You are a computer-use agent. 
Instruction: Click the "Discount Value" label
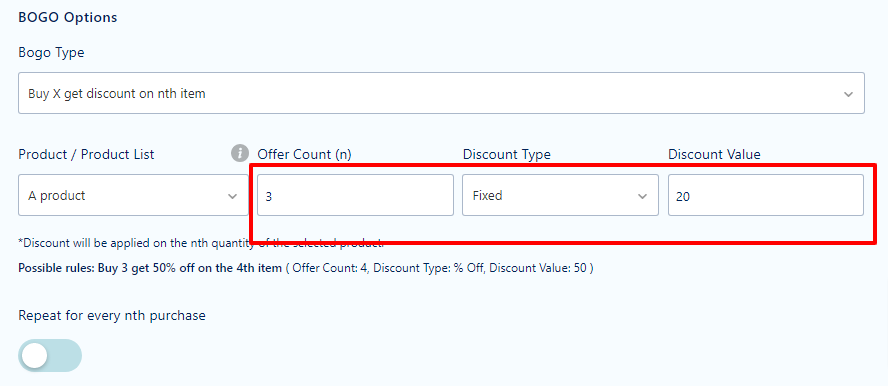[x=714, y=154]
